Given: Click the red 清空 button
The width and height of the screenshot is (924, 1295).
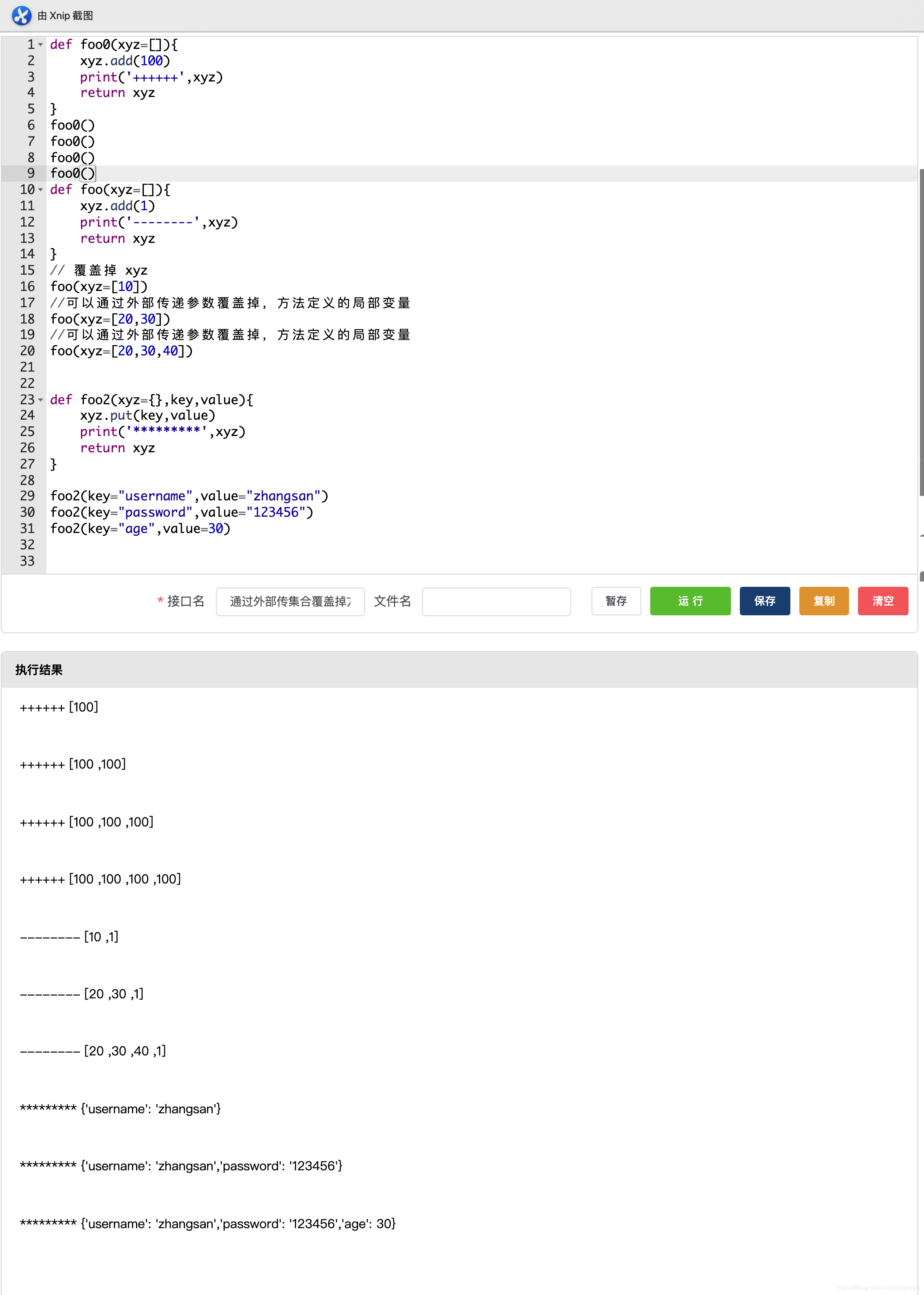Looking at the screenshot, I should [883, 601].
